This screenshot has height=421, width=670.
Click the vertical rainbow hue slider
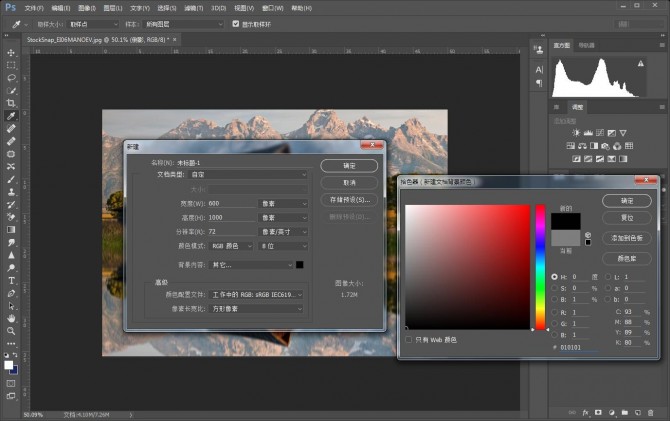[x=540, y=267]
